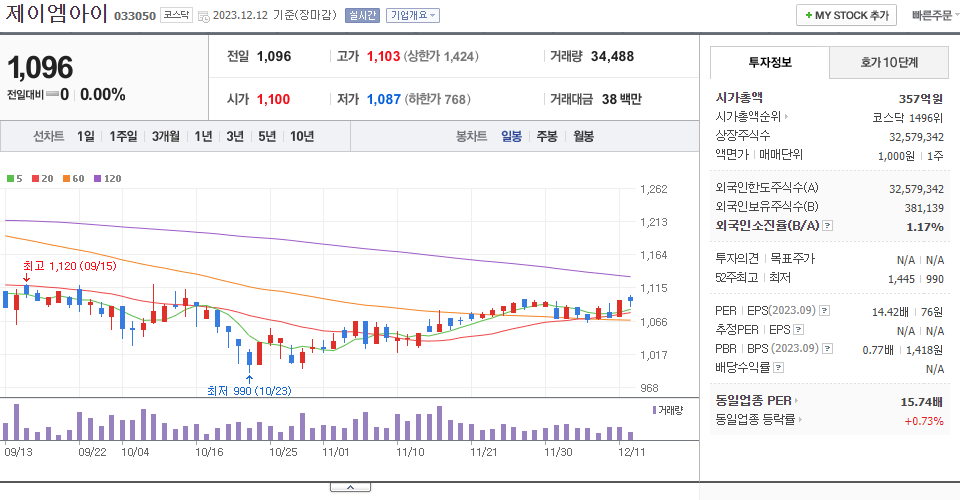Open the 투자정보 tab
This screenshot has height=500, width=960.
770,62
